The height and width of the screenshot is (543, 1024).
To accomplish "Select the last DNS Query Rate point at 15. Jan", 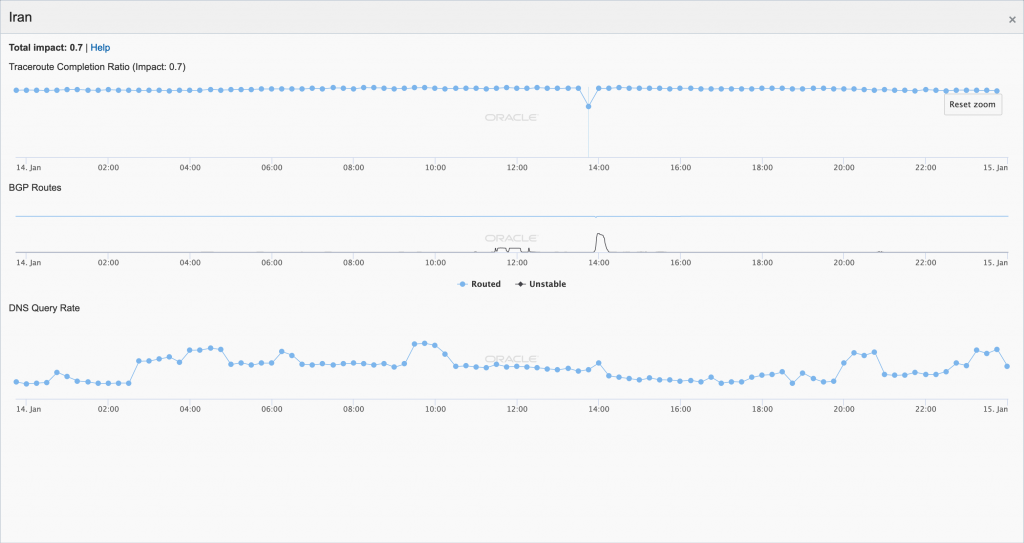I will (x=1007, y=366).
